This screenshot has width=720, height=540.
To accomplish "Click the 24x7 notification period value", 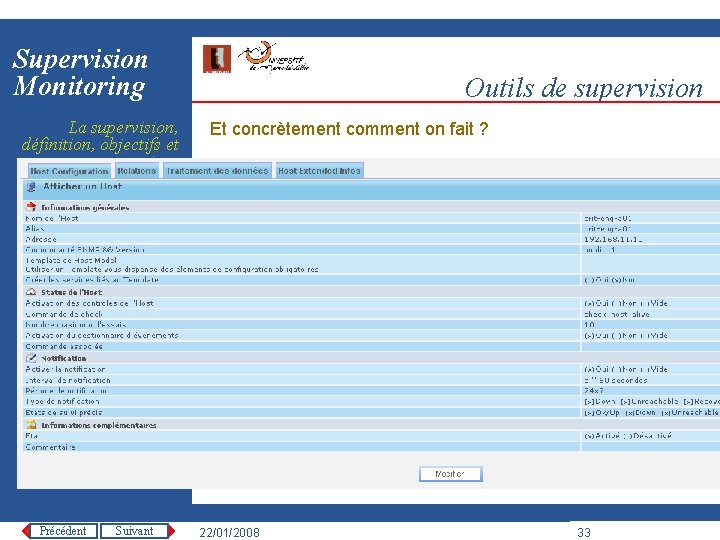I will (594, 391).
